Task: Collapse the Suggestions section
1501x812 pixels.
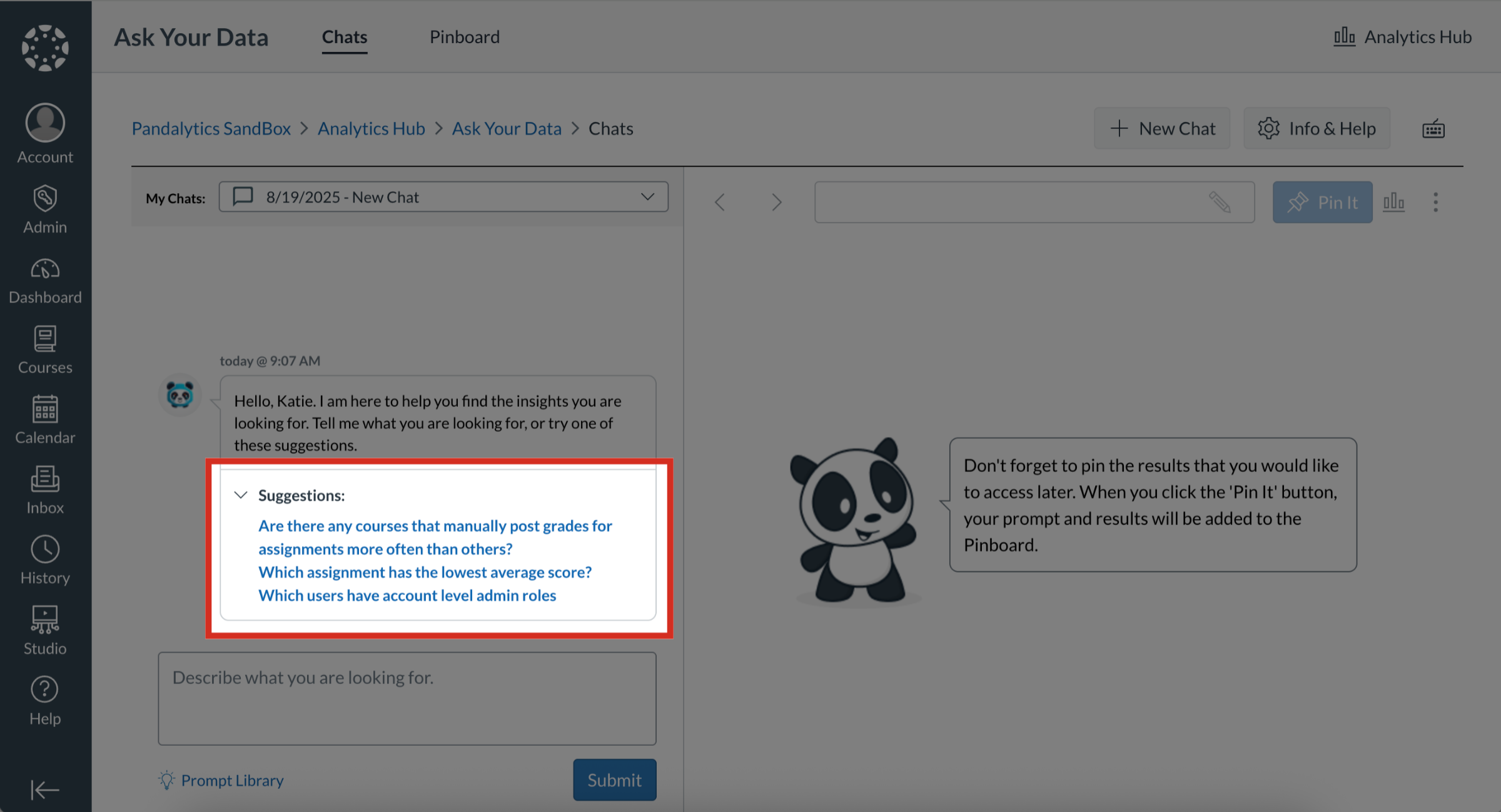Action: [x=240, y=494]
